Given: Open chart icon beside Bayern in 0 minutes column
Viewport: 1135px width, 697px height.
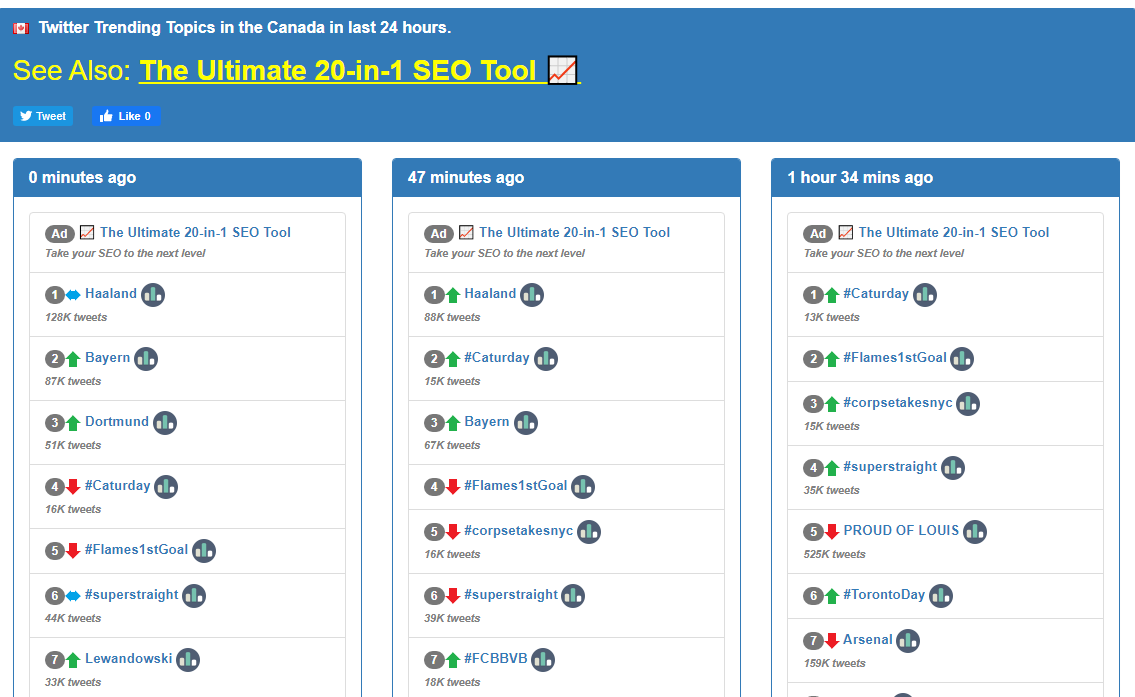Looking at the screenshot, I should (145, 358).
